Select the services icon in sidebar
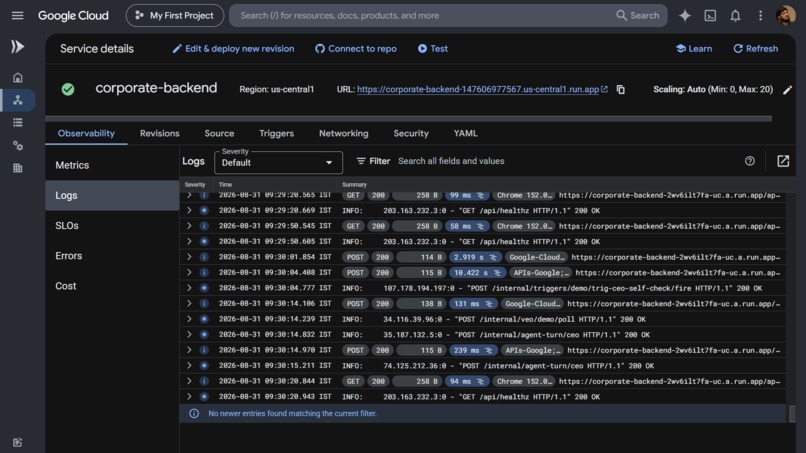806x453 pixels. coord(17,100)
